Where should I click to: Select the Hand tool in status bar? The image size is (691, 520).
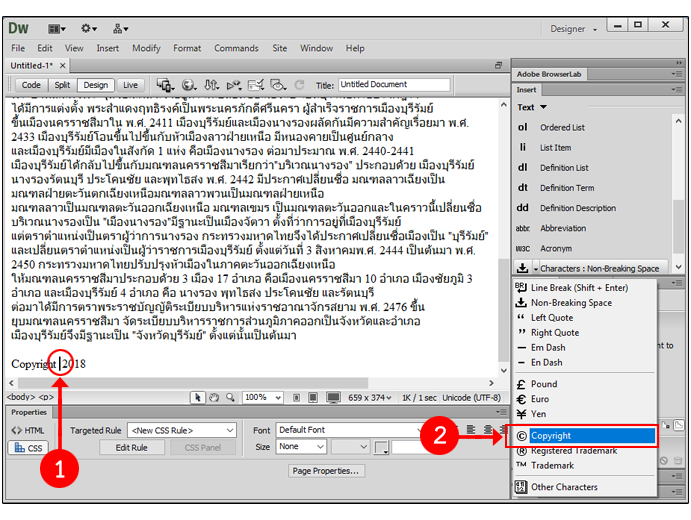pyautogui.click(x=212, y=397)
